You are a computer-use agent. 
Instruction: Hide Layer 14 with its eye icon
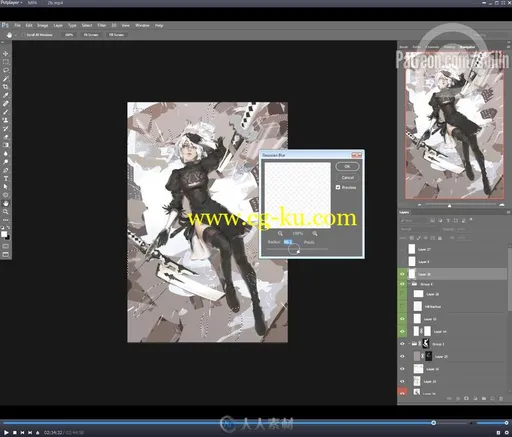(402, 331)
